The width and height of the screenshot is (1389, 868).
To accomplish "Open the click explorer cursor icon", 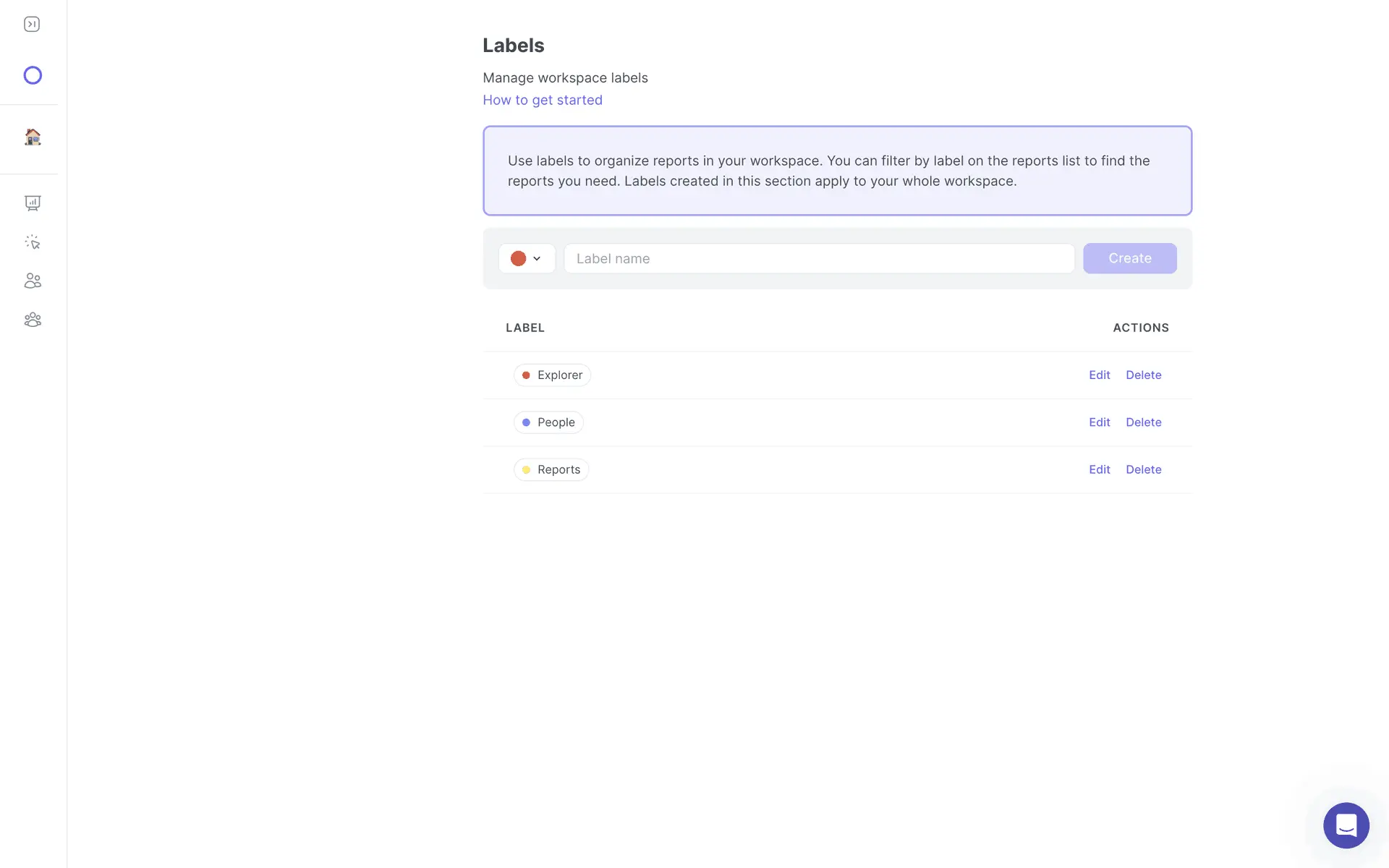I will tap(33, 242).
